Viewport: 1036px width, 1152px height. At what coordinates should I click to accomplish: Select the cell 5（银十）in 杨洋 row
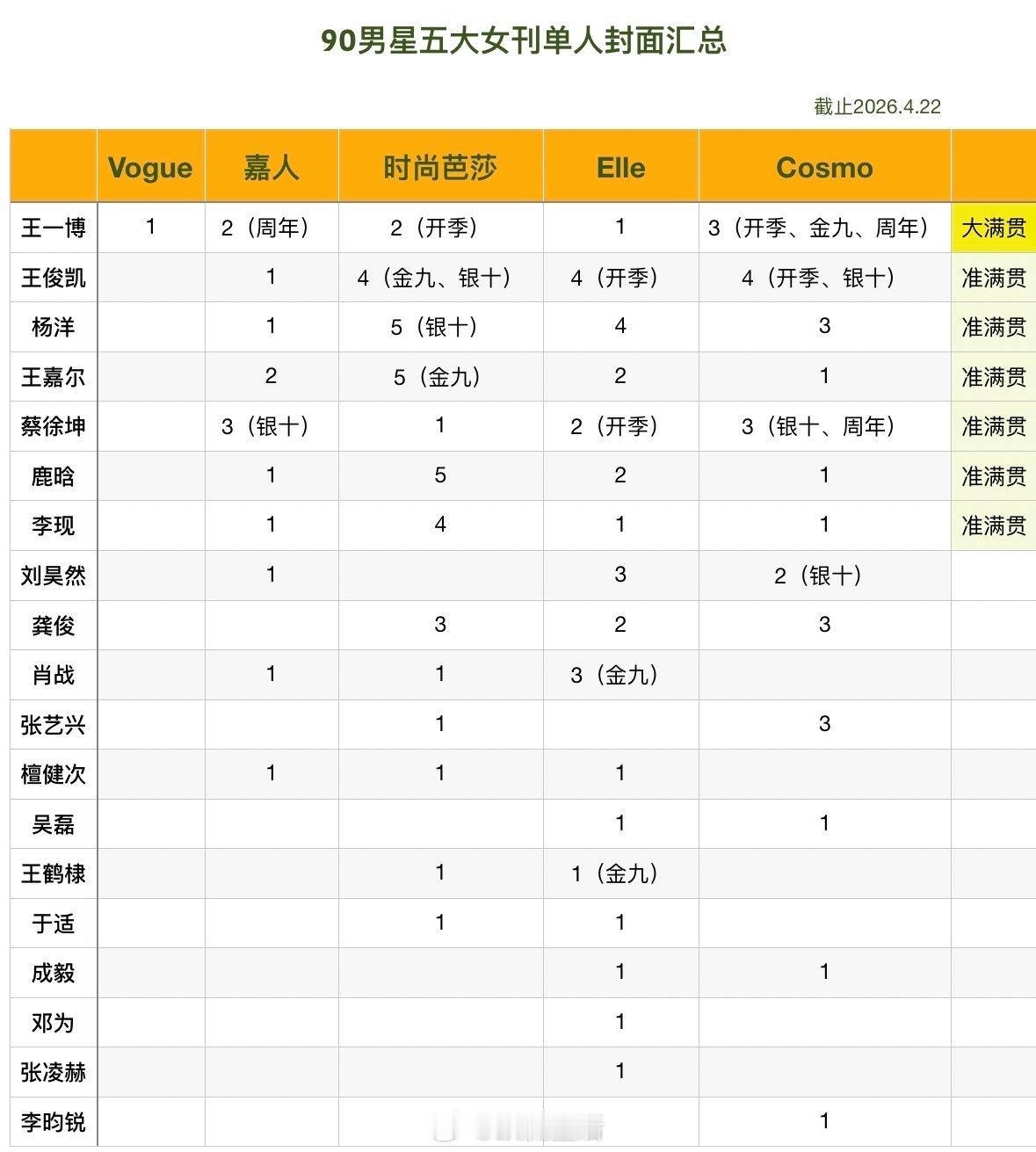click(440, 328)
